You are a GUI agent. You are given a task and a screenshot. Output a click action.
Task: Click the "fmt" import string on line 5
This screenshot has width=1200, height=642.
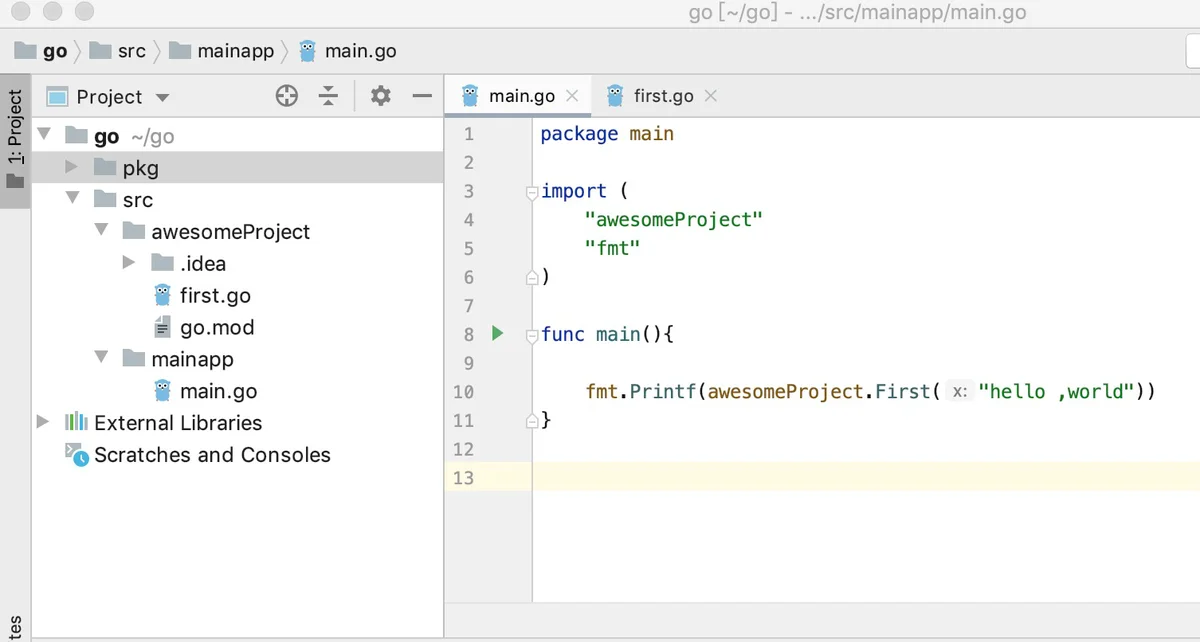tap(612, 248)
